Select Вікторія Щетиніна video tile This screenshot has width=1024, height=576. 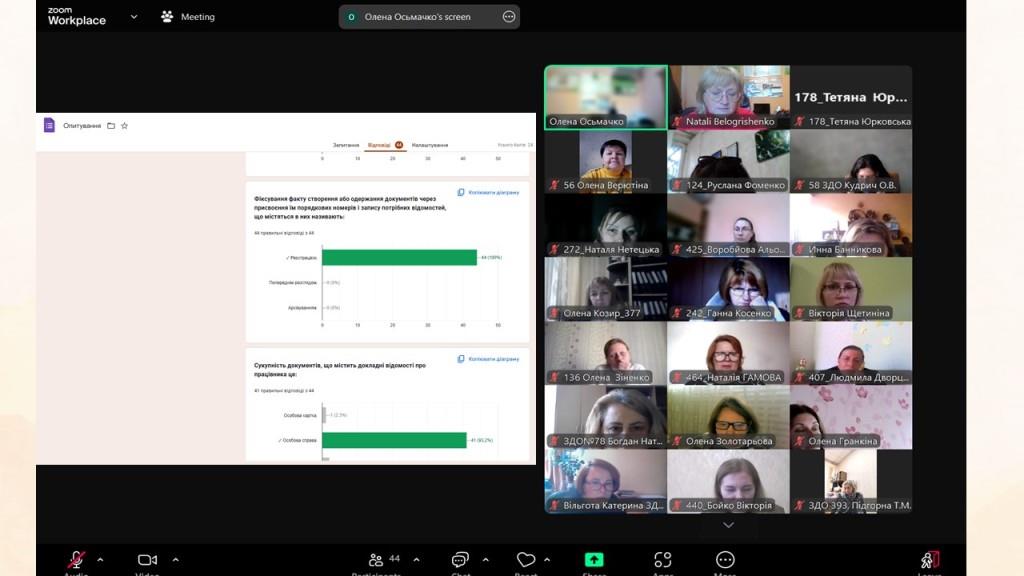(x=851, y=289)
